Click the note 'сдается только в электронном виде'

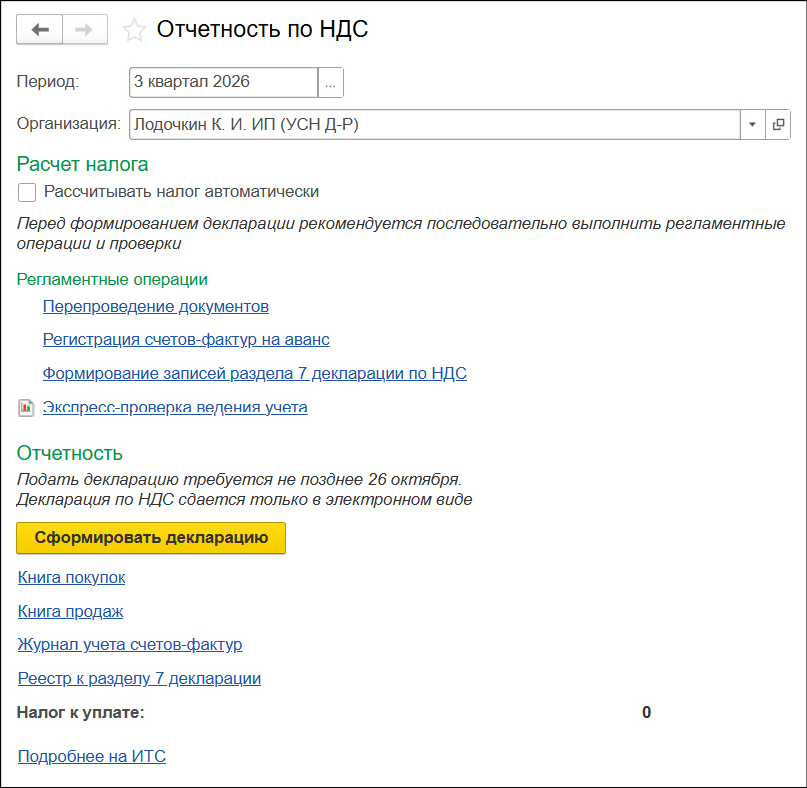coord(325,499)
